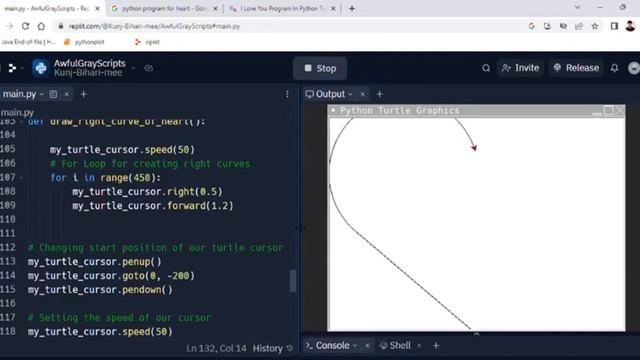The width and height of the screenshot is (640, 360).
Task: Add a new tab in editor pane
Action: [84, 94]
